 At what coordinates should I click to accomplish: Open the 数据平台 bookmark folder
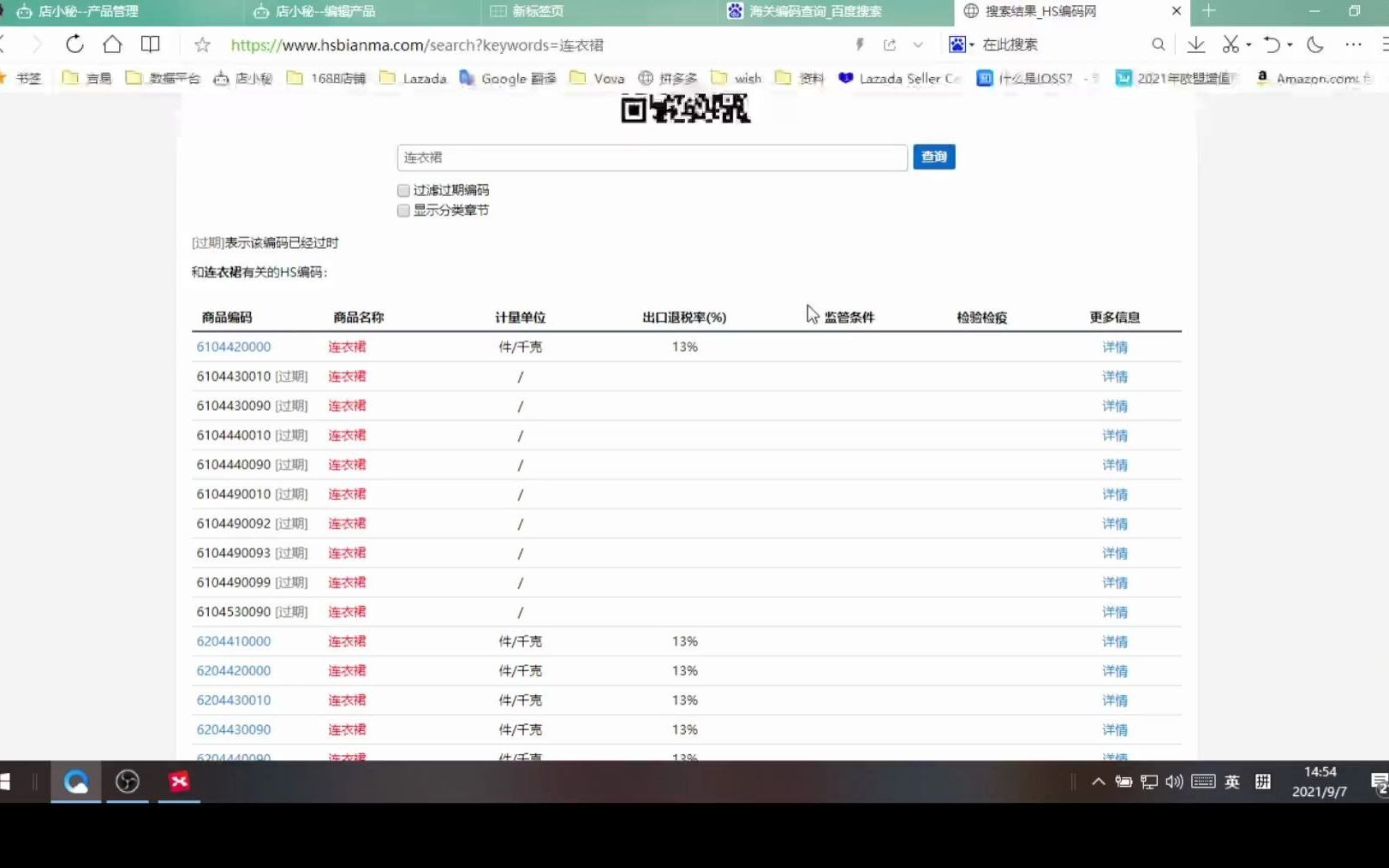click(x=163, y=78)
